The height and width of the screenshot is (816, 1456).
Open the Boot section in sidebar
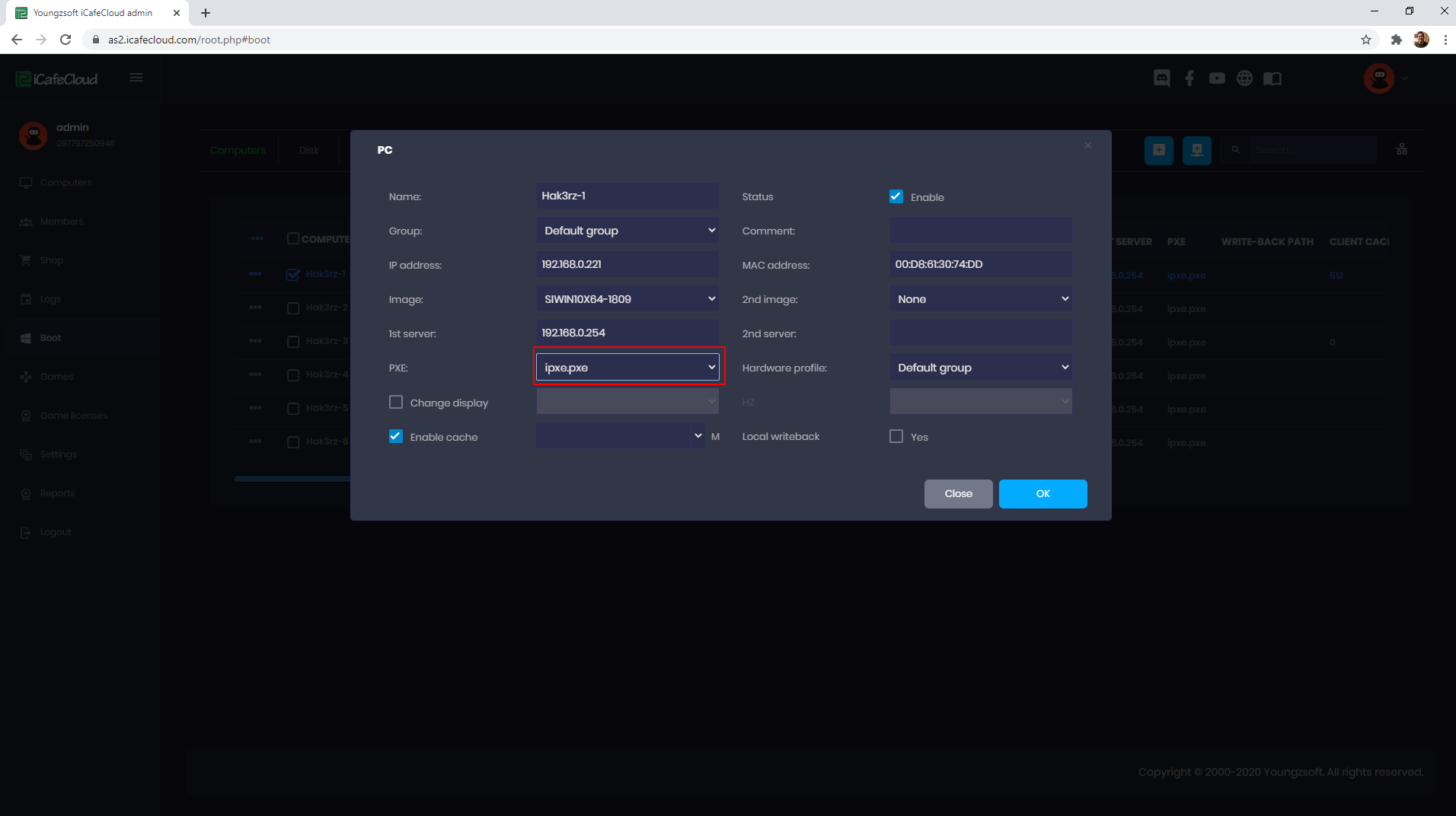(50, 337)
